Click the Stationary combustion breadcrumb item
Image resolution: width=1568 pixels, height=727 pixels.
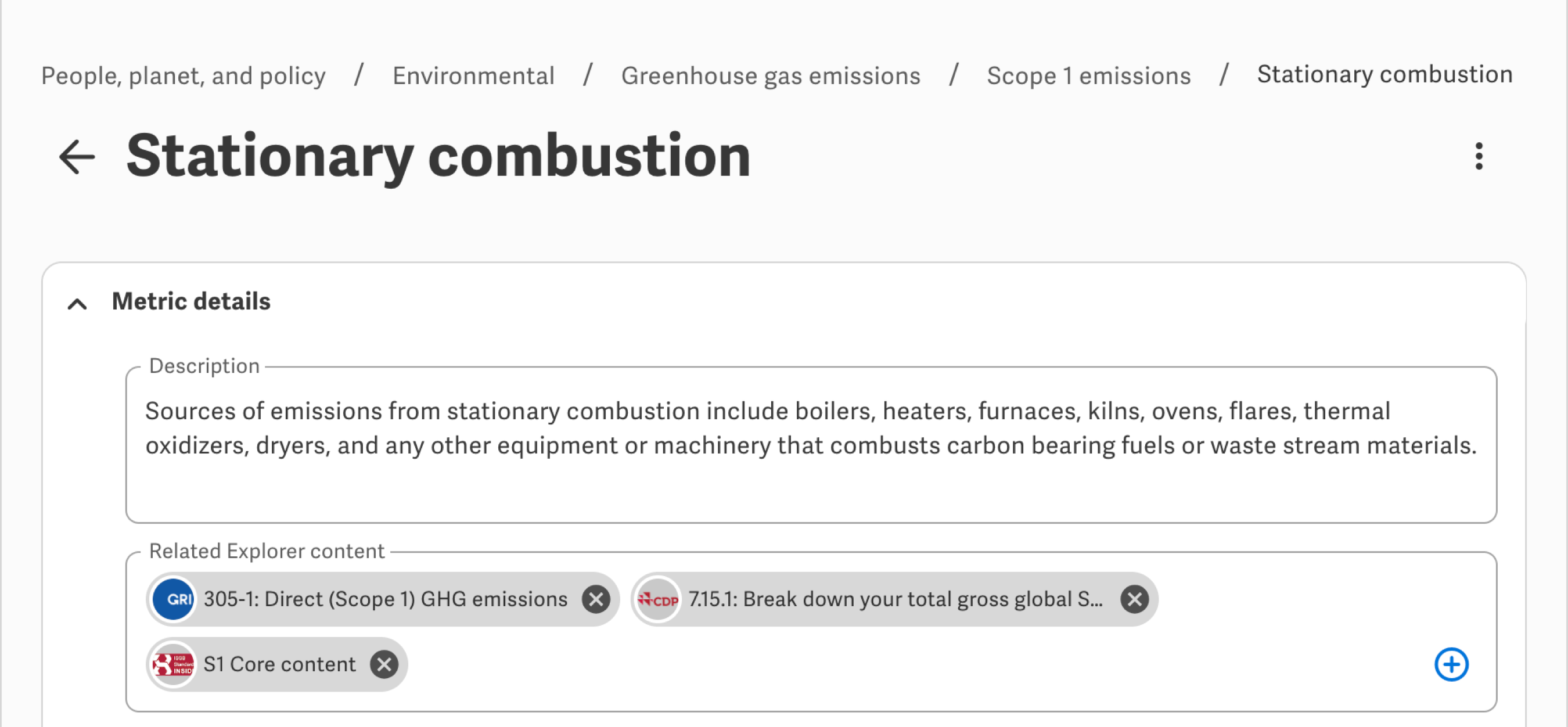1384,74
